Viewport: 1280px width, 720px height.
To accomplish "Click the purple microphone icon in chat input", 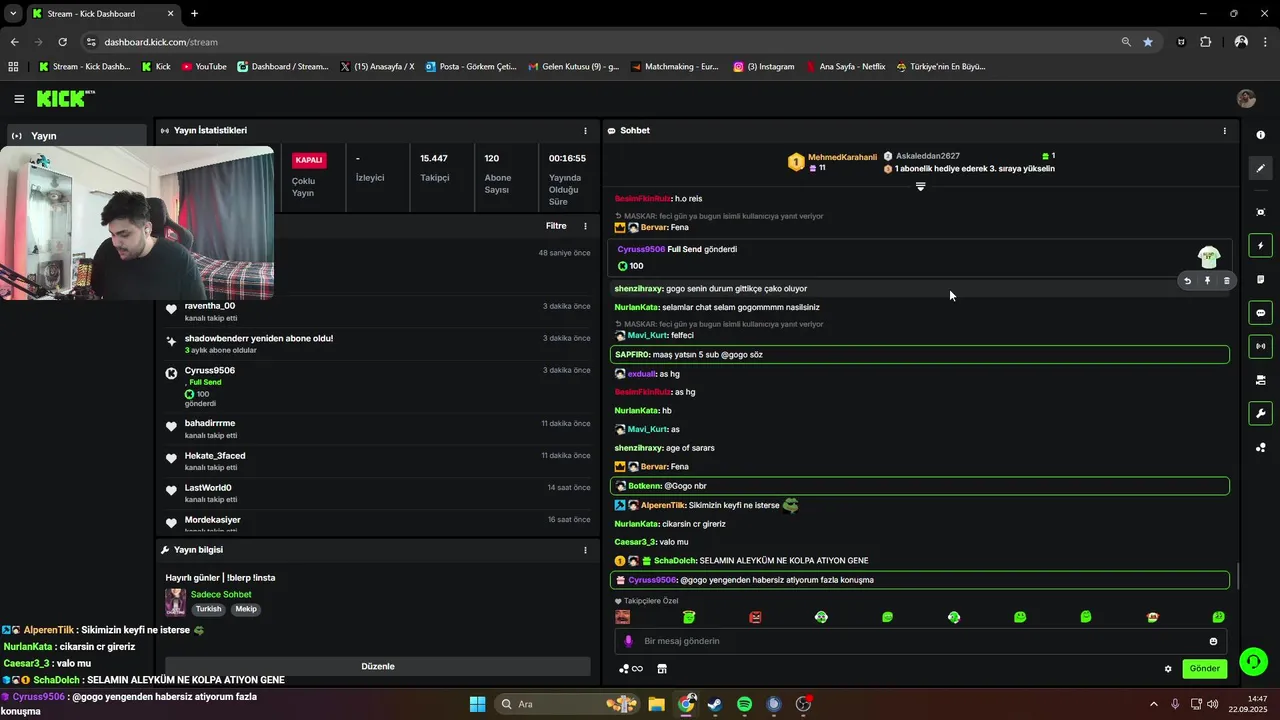I will tap(628, 641).
